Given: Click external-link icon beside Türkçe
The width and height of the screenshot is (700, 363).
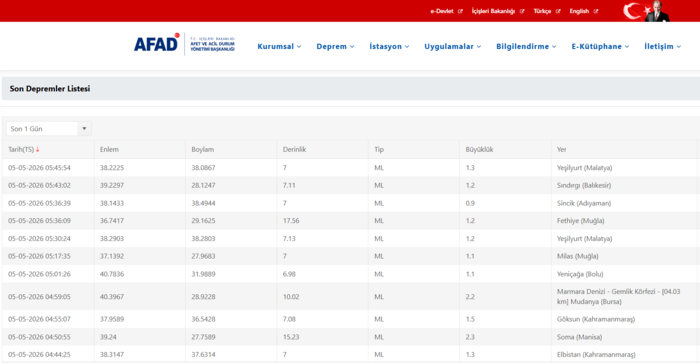Looking at the screenshot, I should click(x=558, y=11).
